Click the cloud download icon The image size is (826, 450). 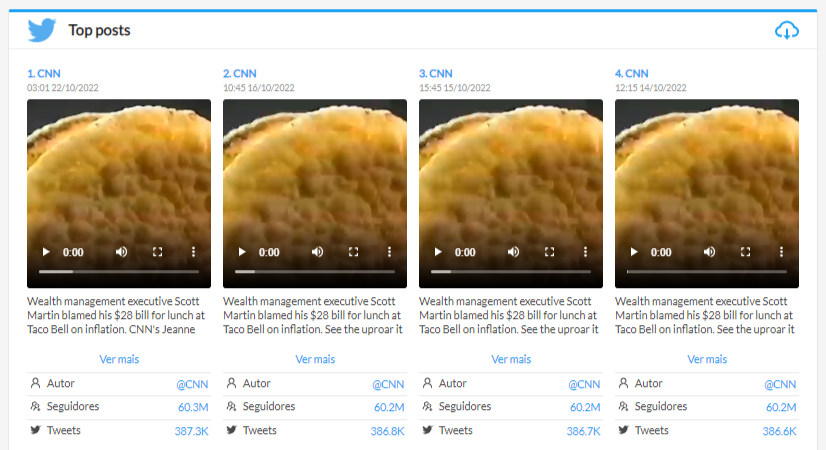[x=787, y=30]
